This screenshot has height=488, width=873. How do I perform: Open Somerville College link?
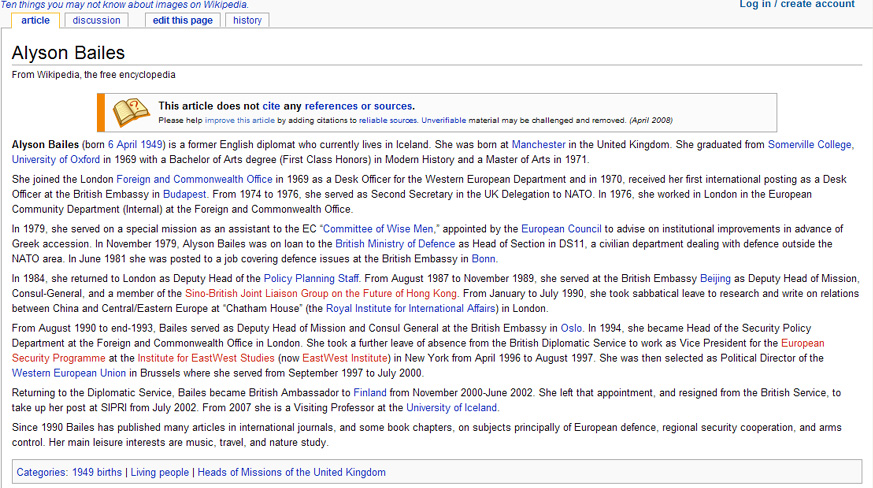809,145
